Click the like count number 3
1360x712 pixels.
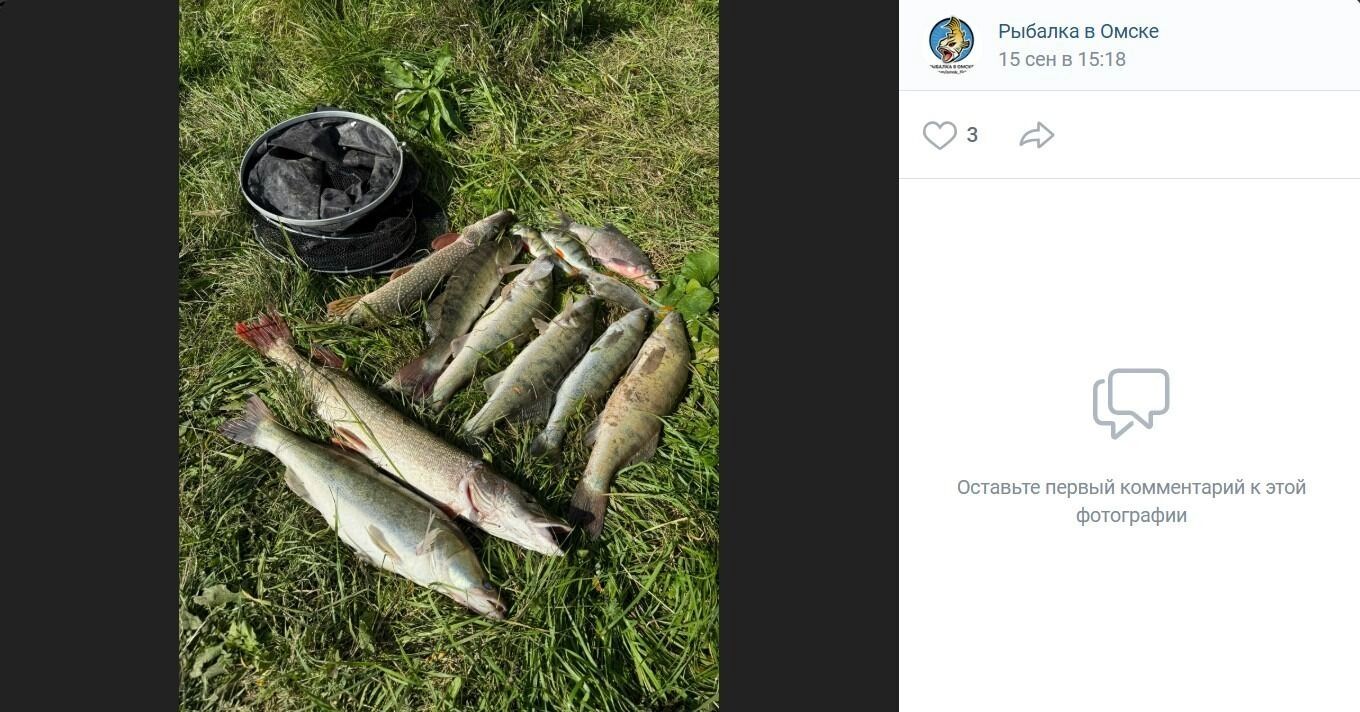(x=972, y=135)
